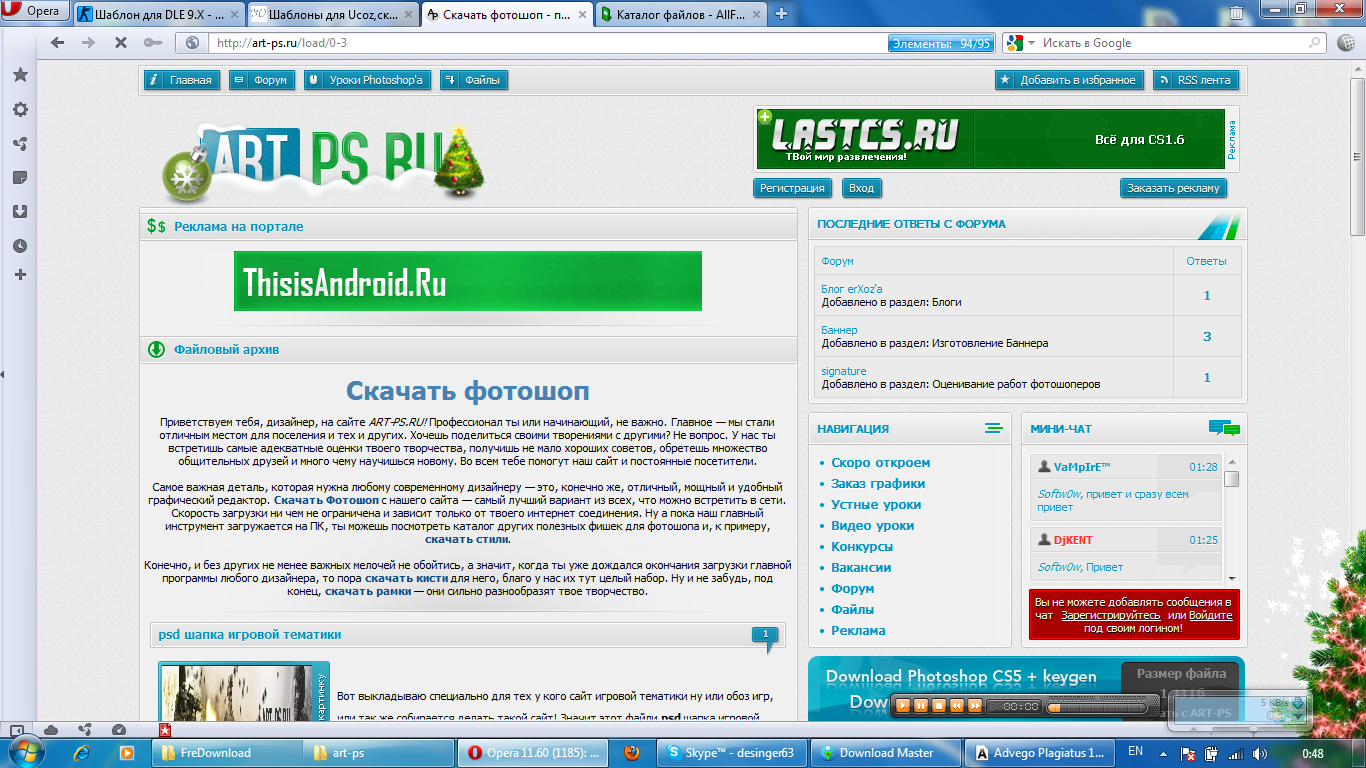This screenshot has height=768, width=1366.
Task: Click the Заказать рекламу button
Action: [1173, 188]
